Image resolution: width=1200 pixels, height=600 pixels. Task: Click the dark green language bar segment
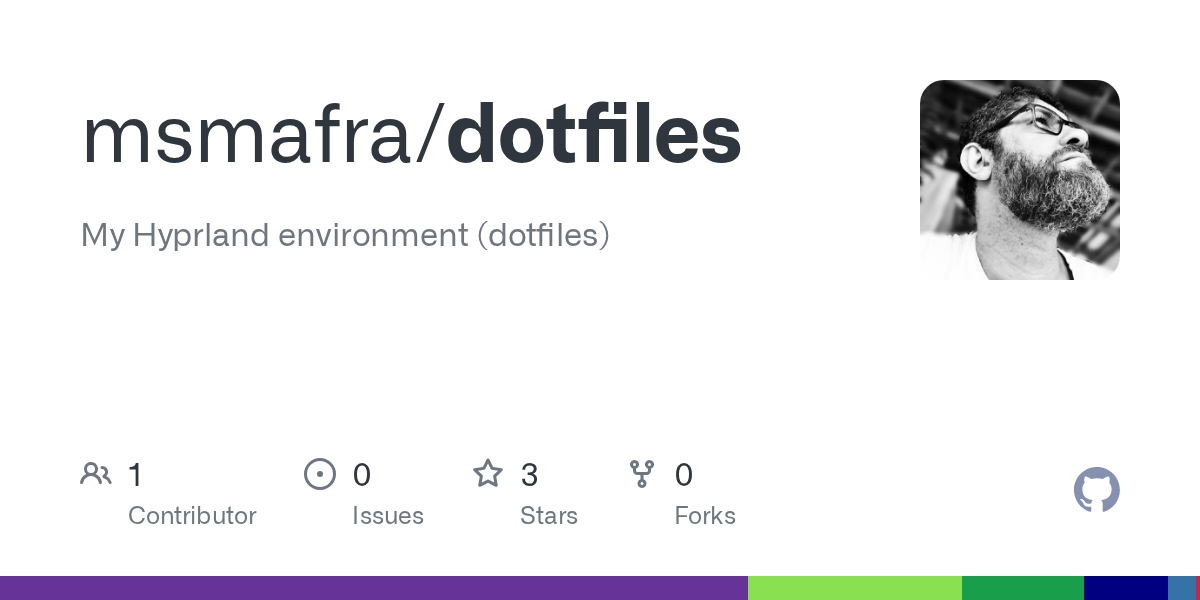click(x=1023, y=588)
